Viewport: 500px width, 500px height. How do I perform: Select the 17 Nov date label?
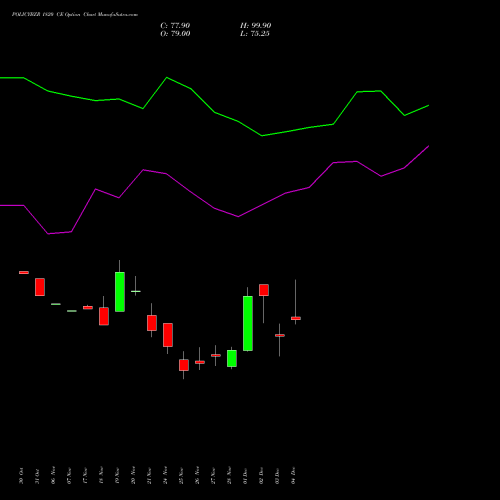pyautogui.click(x=85, y=476)
